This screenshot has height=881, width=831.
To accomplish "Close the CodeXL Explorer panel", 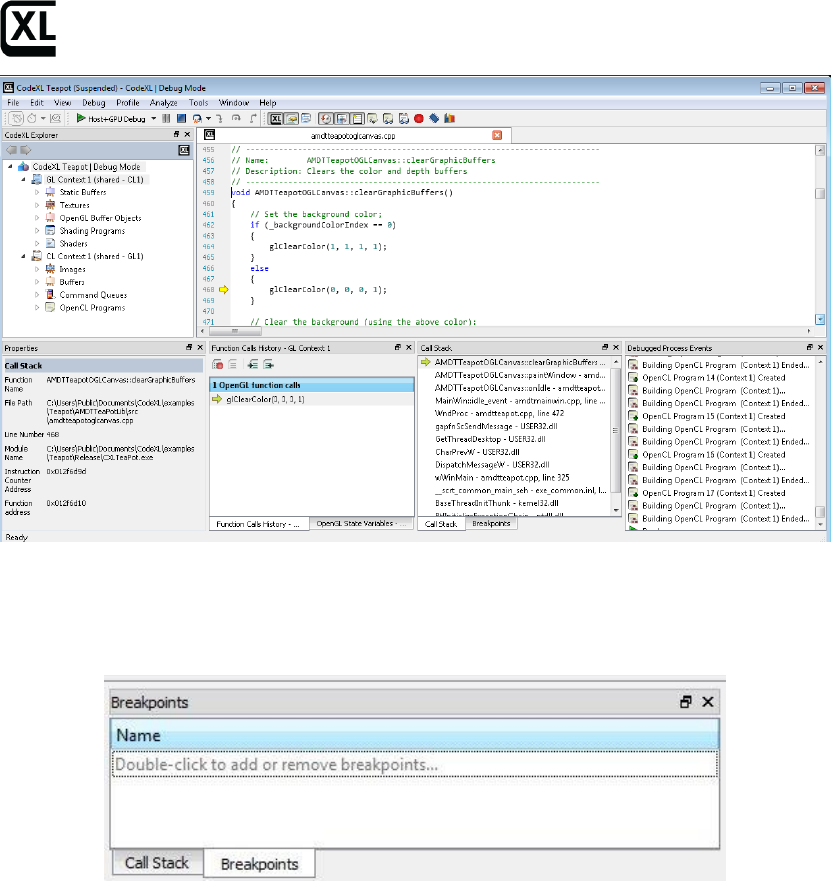I will [x=187, y=134].
